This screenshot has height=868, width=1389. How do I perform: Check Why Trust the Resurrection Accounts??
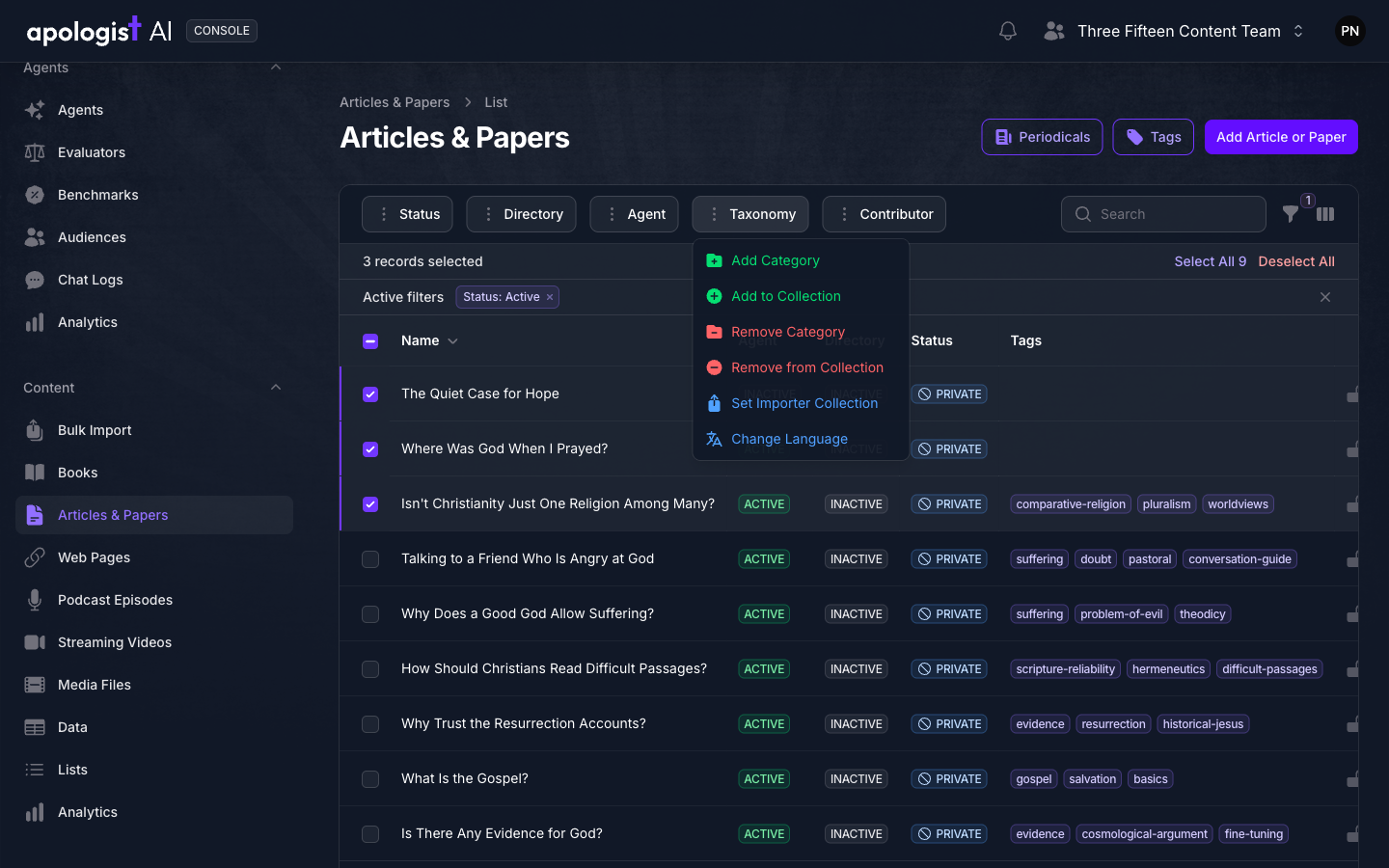click(x=370, y=724)
